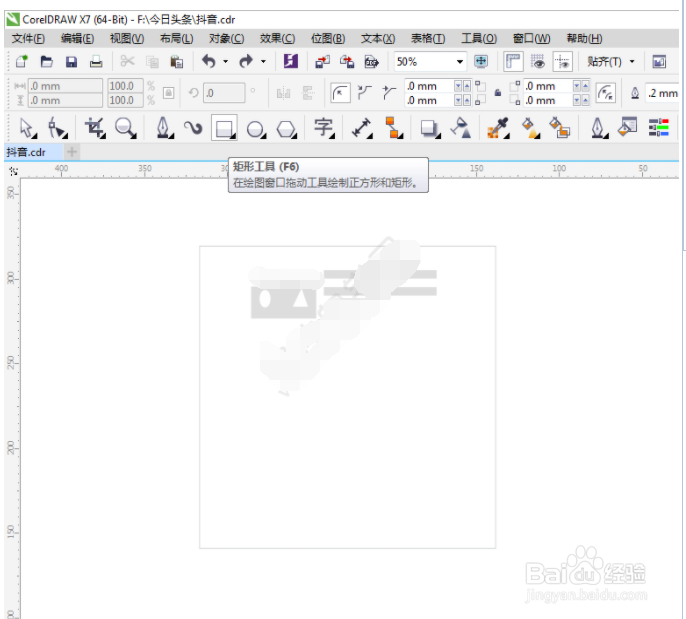Select the round corner button
Image resolution: width=686 pixels, height=619 pixels.
pos(340,93)
